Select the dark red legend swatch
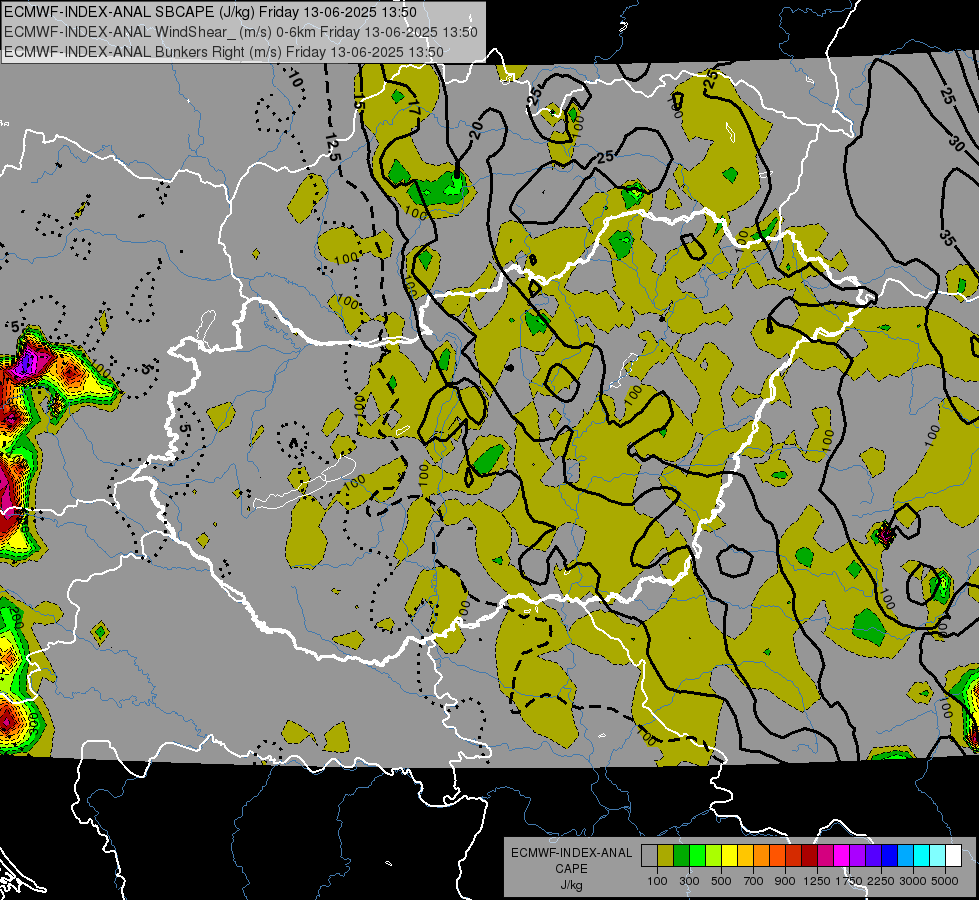 [x=809, y=856]
